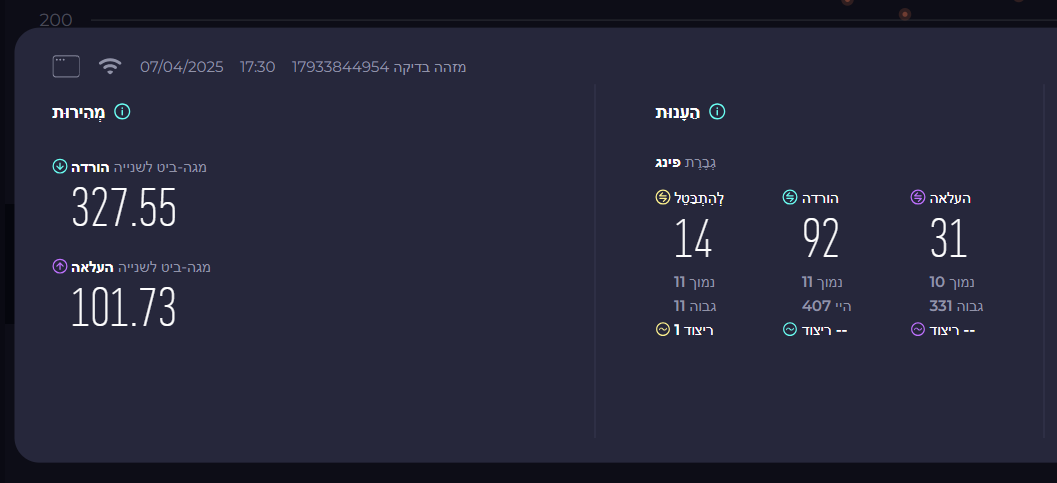The height and width of the screenshot is (483, 1057).
Task: Click the Wi-Fi connection icon
Action: tap(110, 66)
